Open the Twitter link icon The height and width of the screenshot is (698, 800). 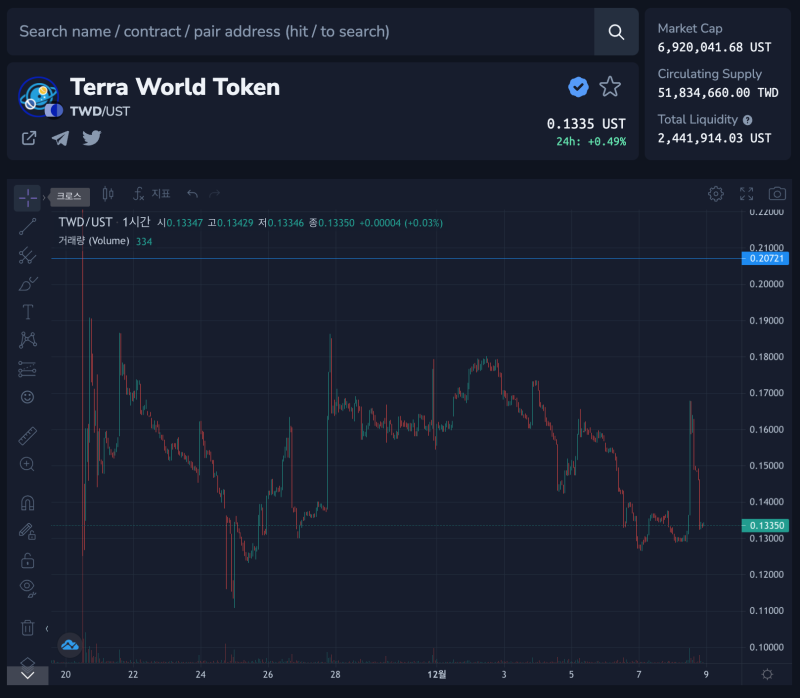click(92, 138)
